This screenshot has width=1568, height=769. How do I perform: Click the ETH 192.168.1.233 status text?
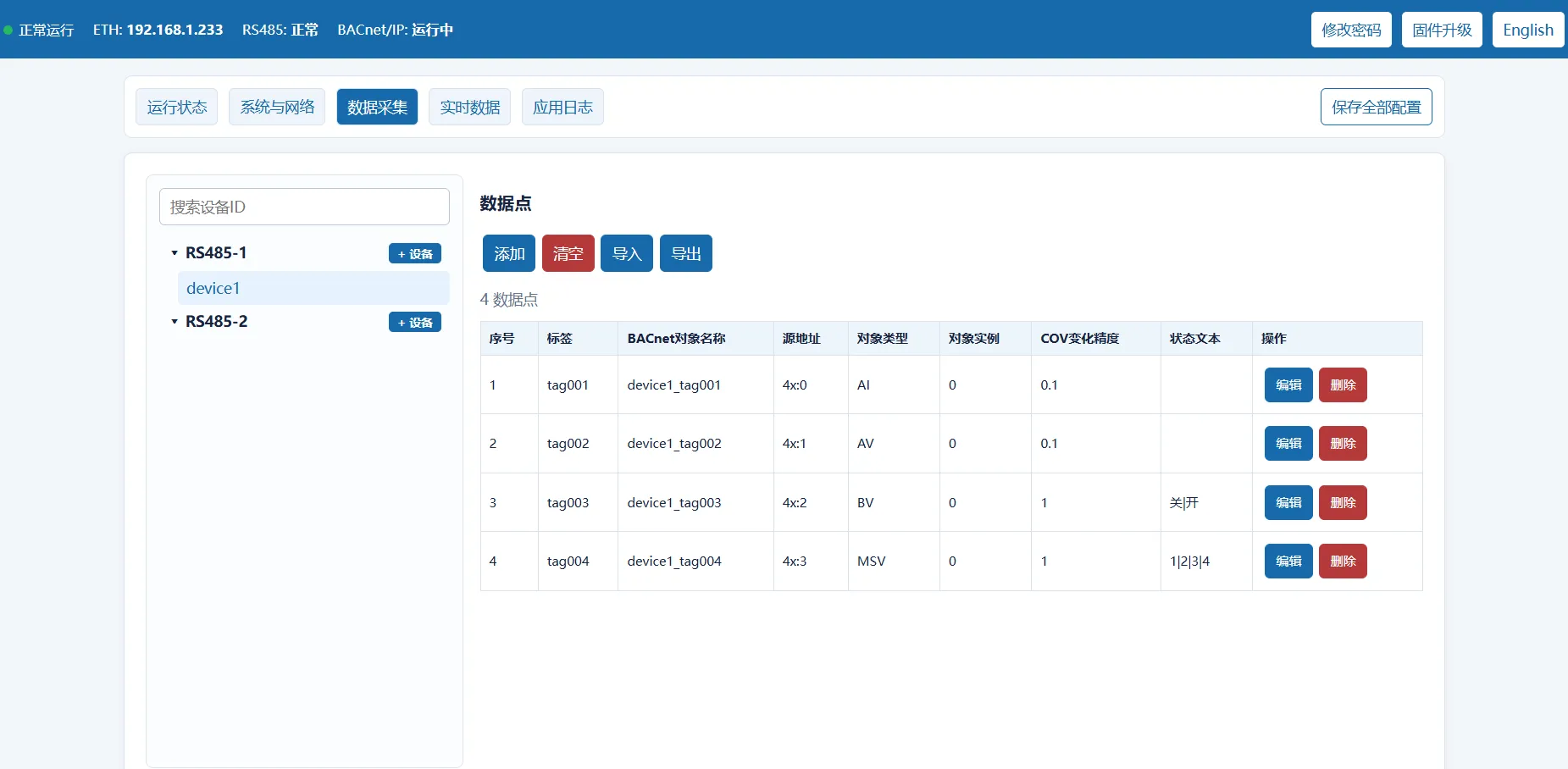(158, 30)
